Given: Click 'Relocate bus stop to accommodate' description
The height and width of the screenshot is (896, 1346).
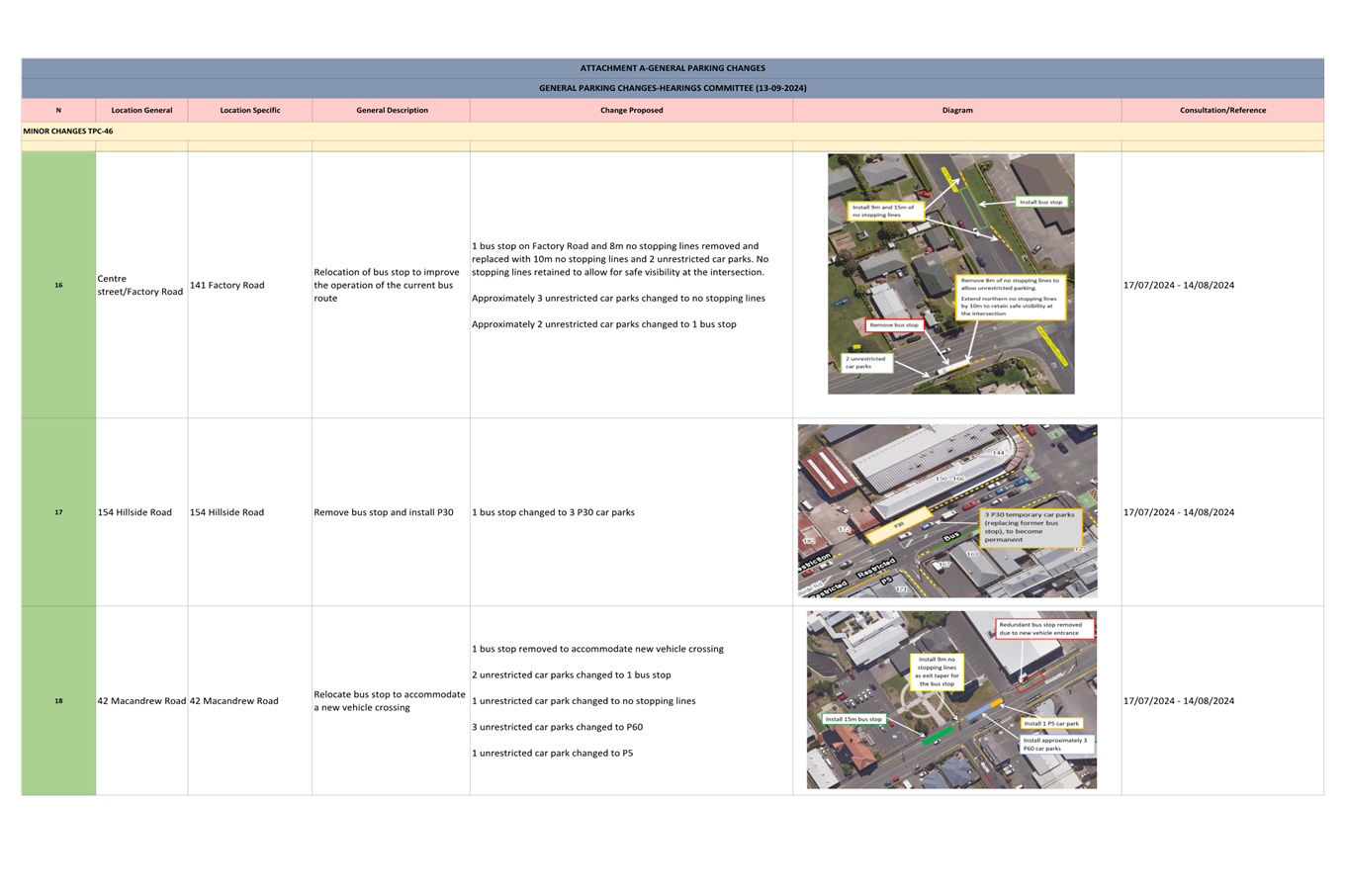Looking at the screenshot, I should click(x=390, y=700).
